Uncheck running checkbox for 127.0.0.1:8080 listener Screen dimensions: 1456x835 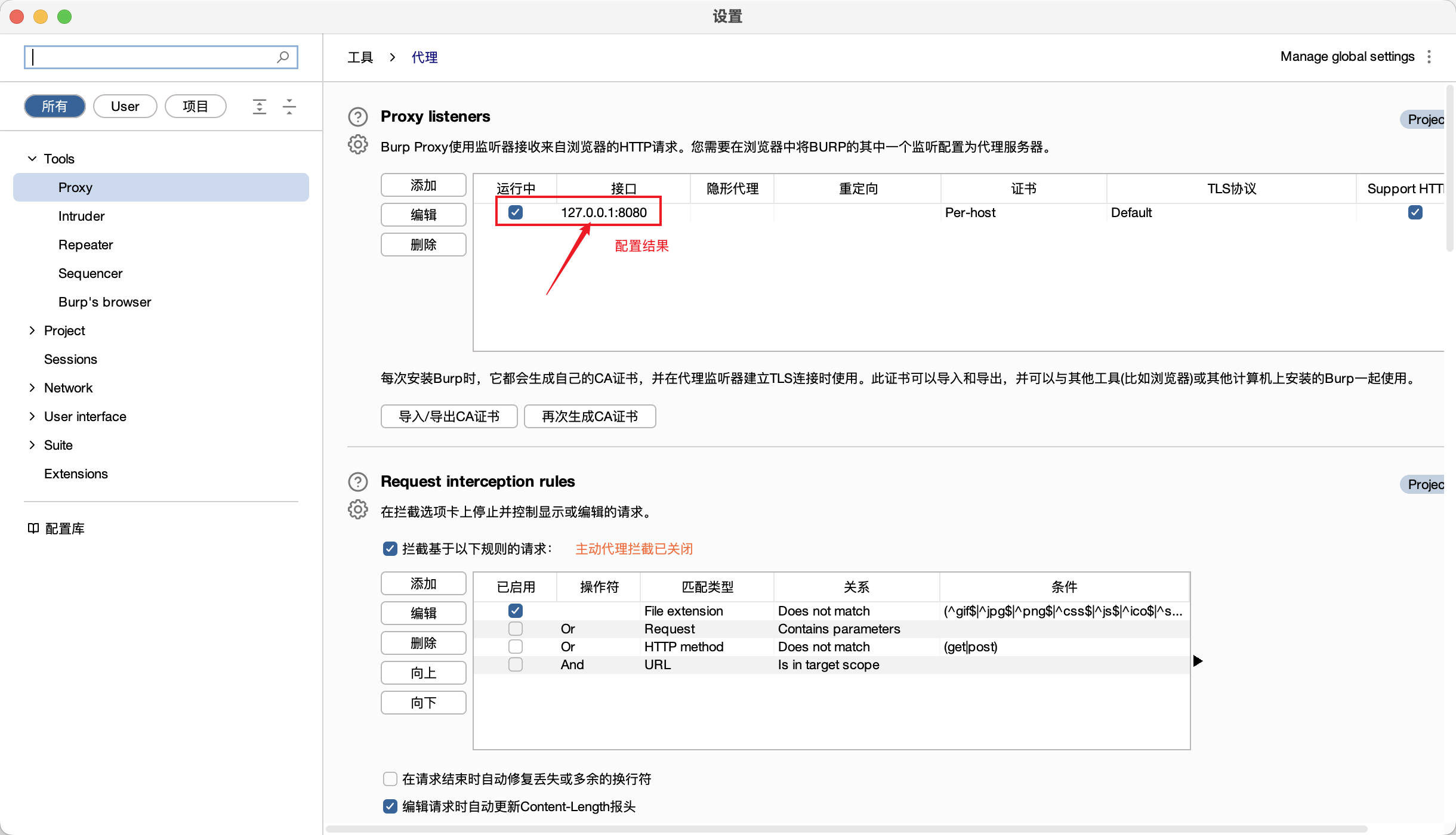click(516, 212)
